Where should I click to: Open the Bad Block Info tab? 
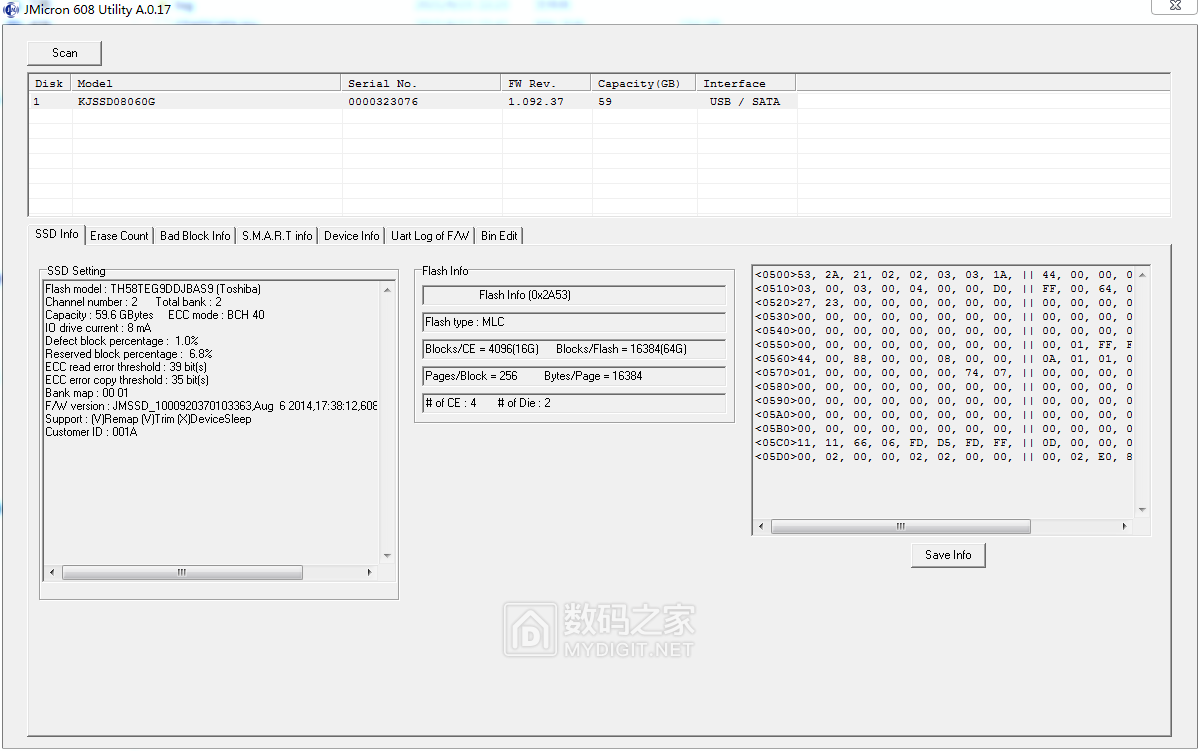195,236
